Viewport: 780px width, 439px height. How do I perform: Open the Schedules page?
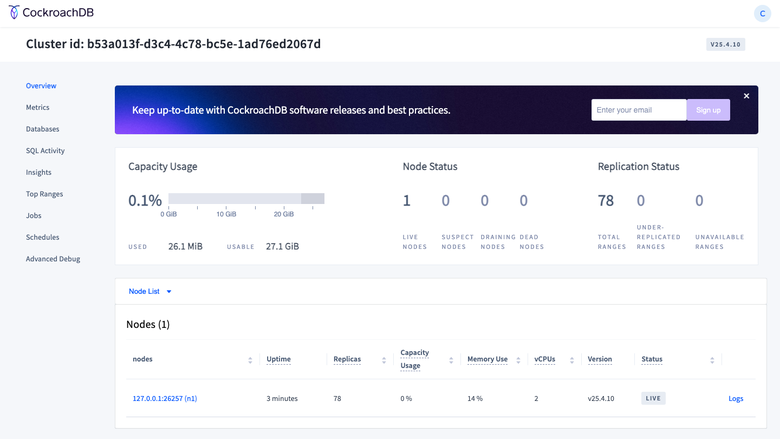(42, 237)
